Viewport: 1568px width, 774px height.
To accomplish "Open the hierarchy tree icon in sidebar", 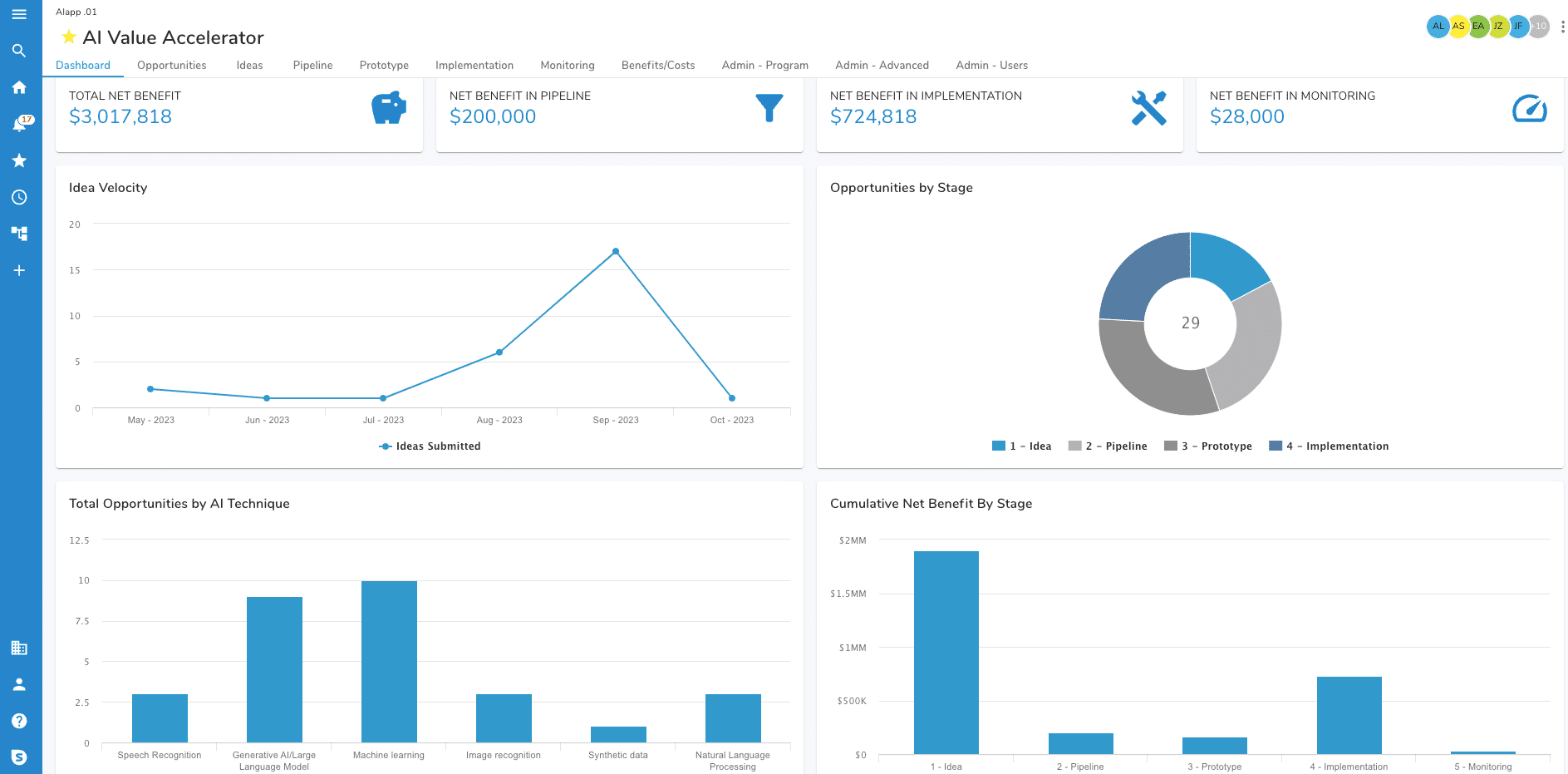I will (x=19, y=234).
